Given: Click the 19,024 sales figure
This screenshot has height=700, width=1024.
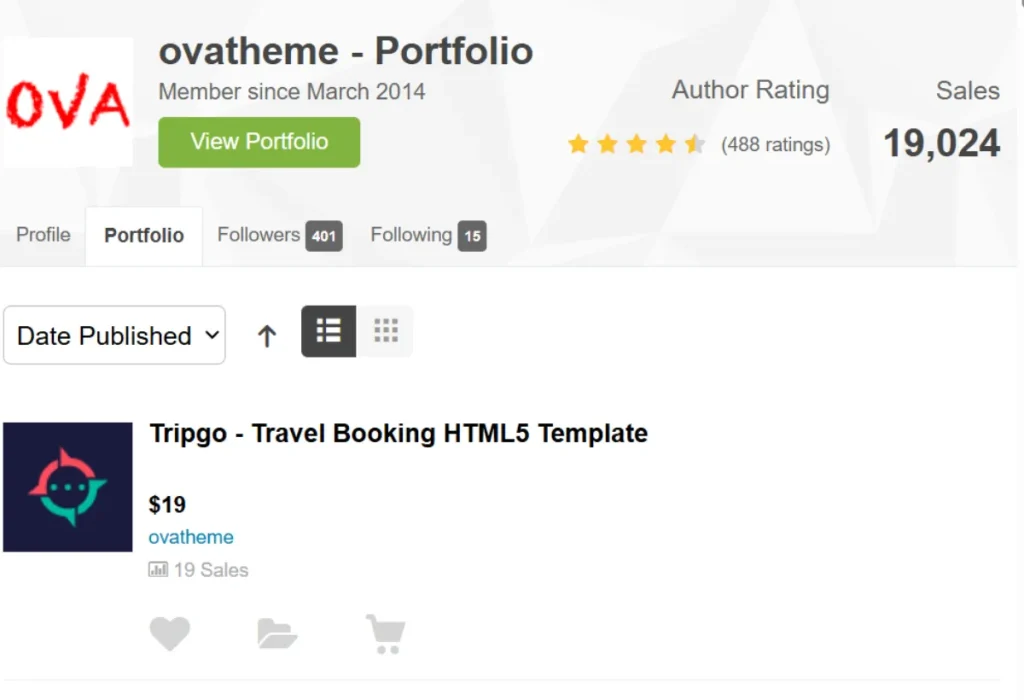Looking at the screenshot, I should click(x=941, y=143).
